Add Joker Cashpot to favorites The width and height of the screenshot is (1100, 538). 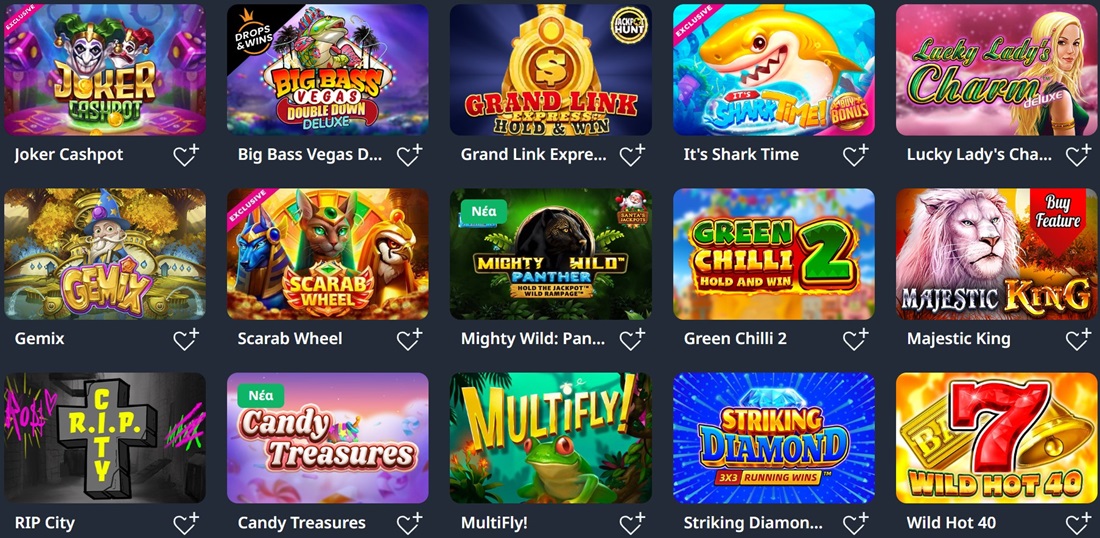click(x=186, y=155)
